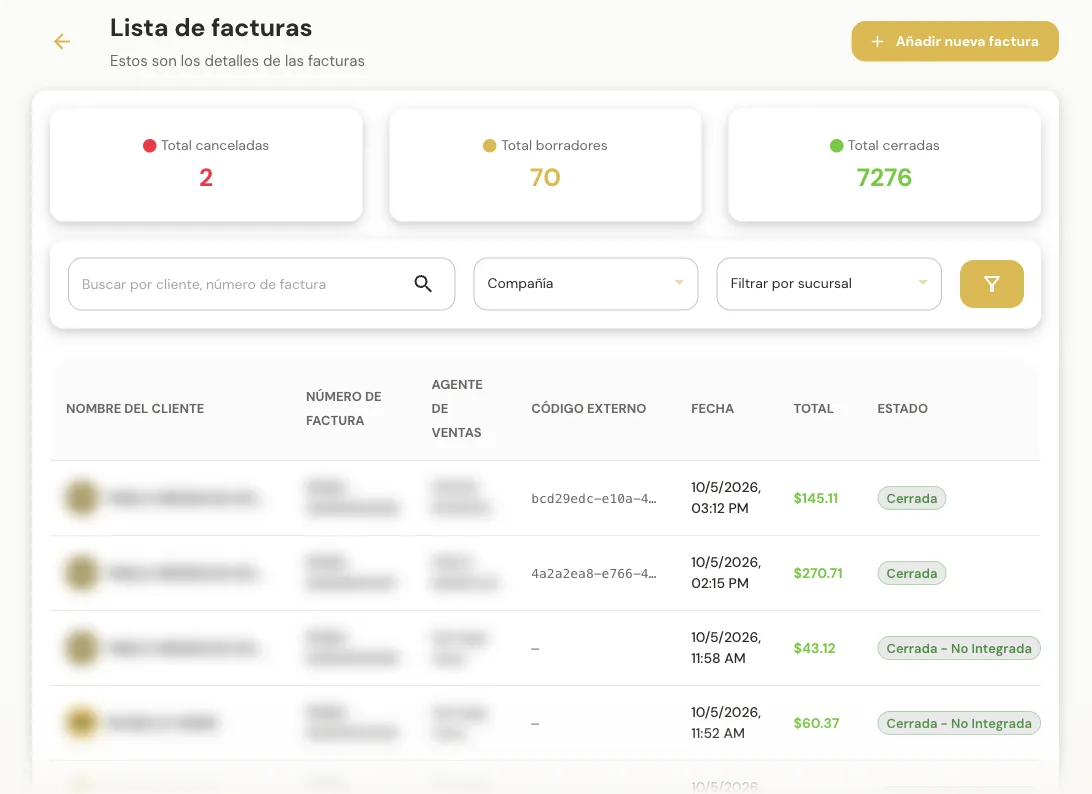The height and width of the screenshot is (794, 1092).
Task: Click the Cerrada badge for the $145.11 invoice
Action: 912,499
